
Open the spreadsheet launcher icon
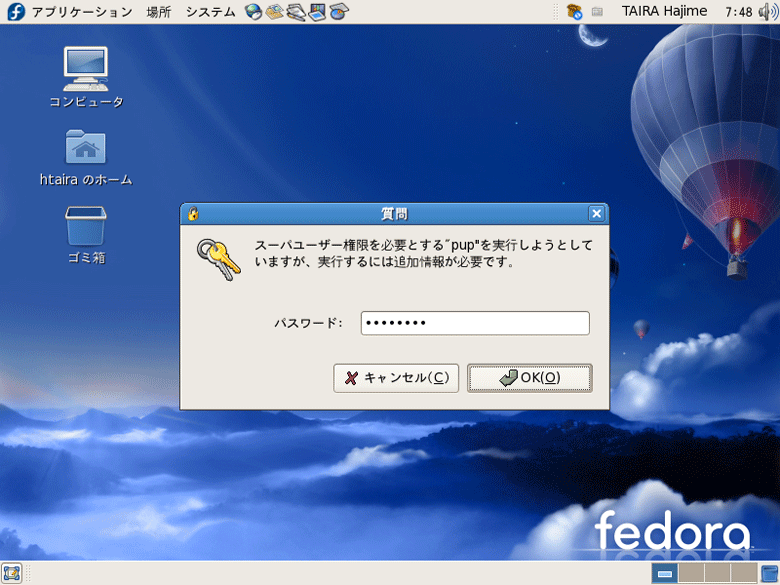pos(340,12)
